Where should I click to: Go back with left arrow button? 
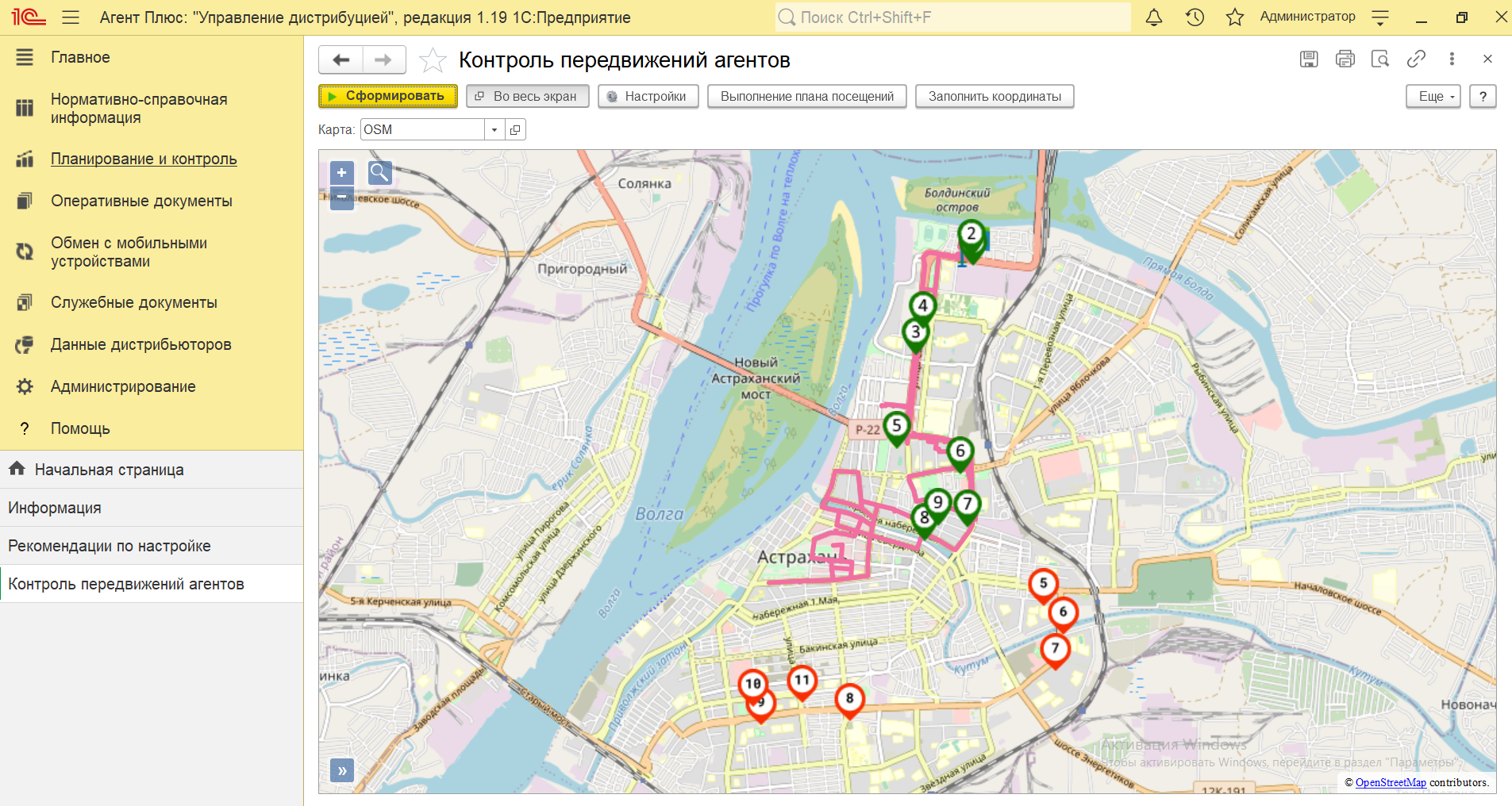coord(341,59)
